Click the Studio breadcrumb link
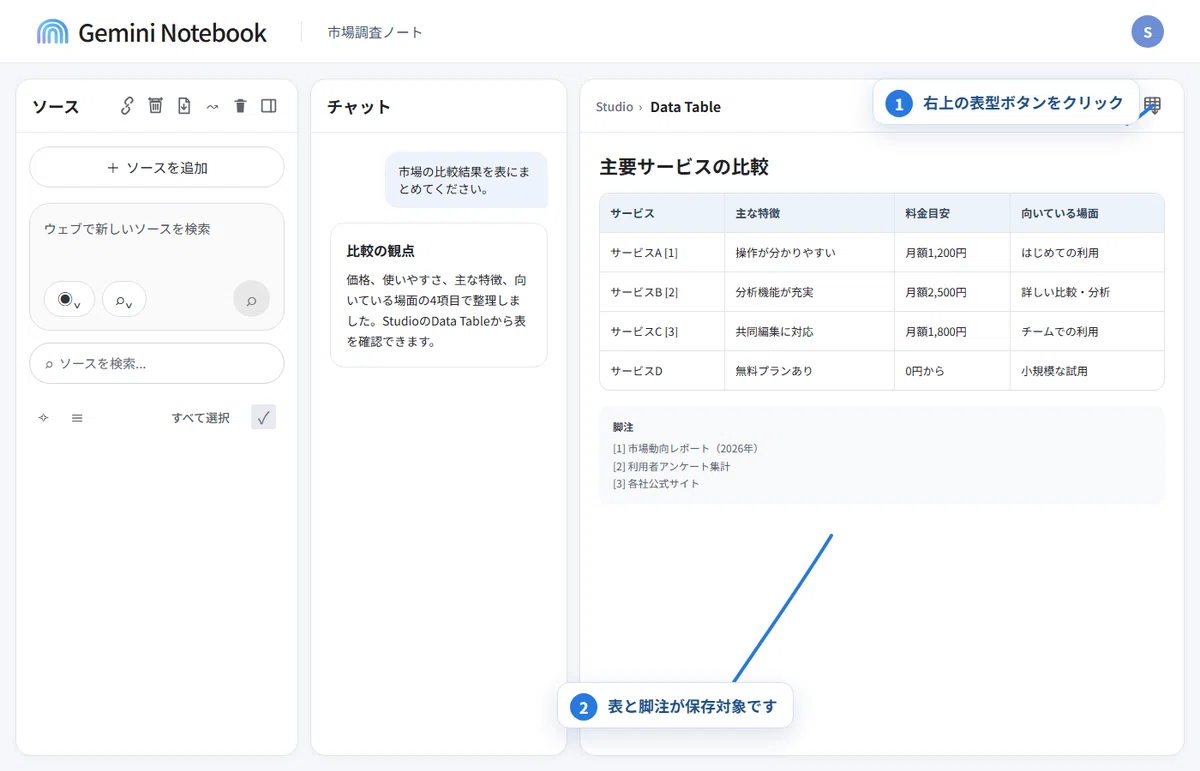 pyautogui.click(x=614, y=107)
